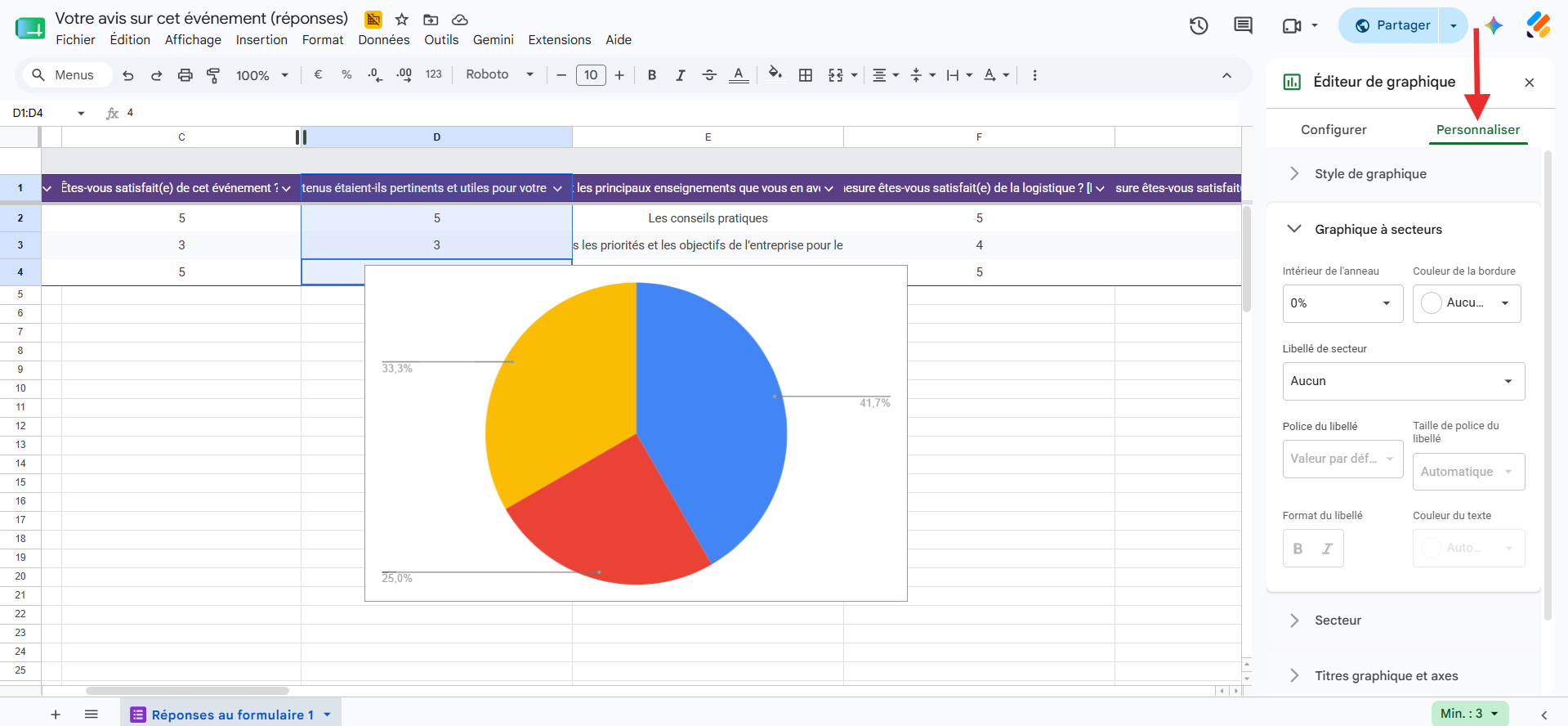Switch to the Personnaliser tab
Screen dimensions: 1568x726
click(x=1478, y=129)
